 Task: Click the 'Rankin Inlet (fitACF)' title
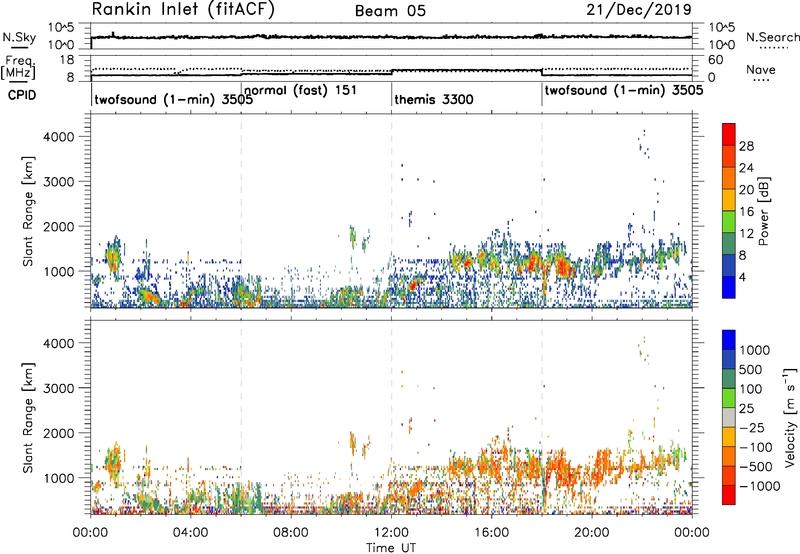click(x=183, y=9)
